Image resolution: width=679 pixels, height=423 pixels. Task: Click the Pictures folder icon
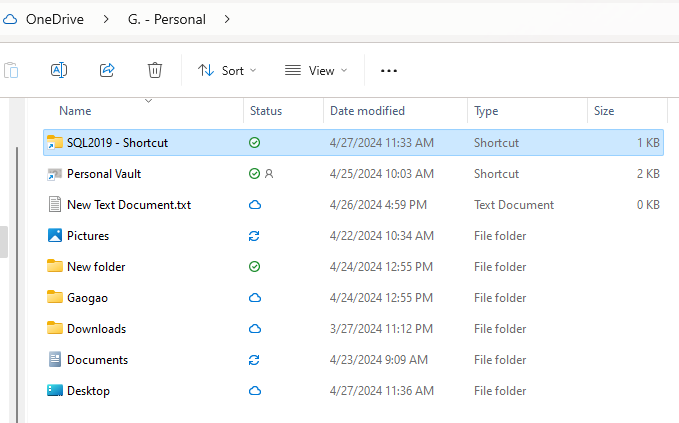point(55,236)
